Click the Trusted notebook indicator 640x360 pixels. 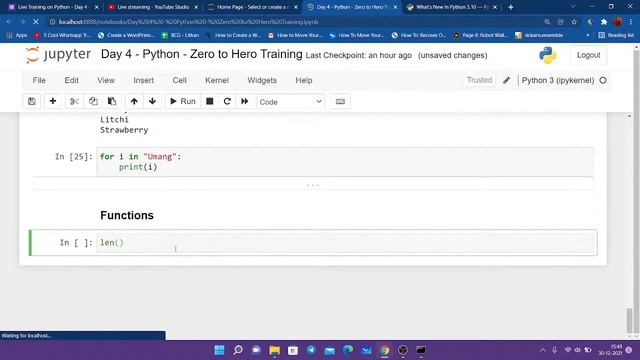click(x=479, y=80)
